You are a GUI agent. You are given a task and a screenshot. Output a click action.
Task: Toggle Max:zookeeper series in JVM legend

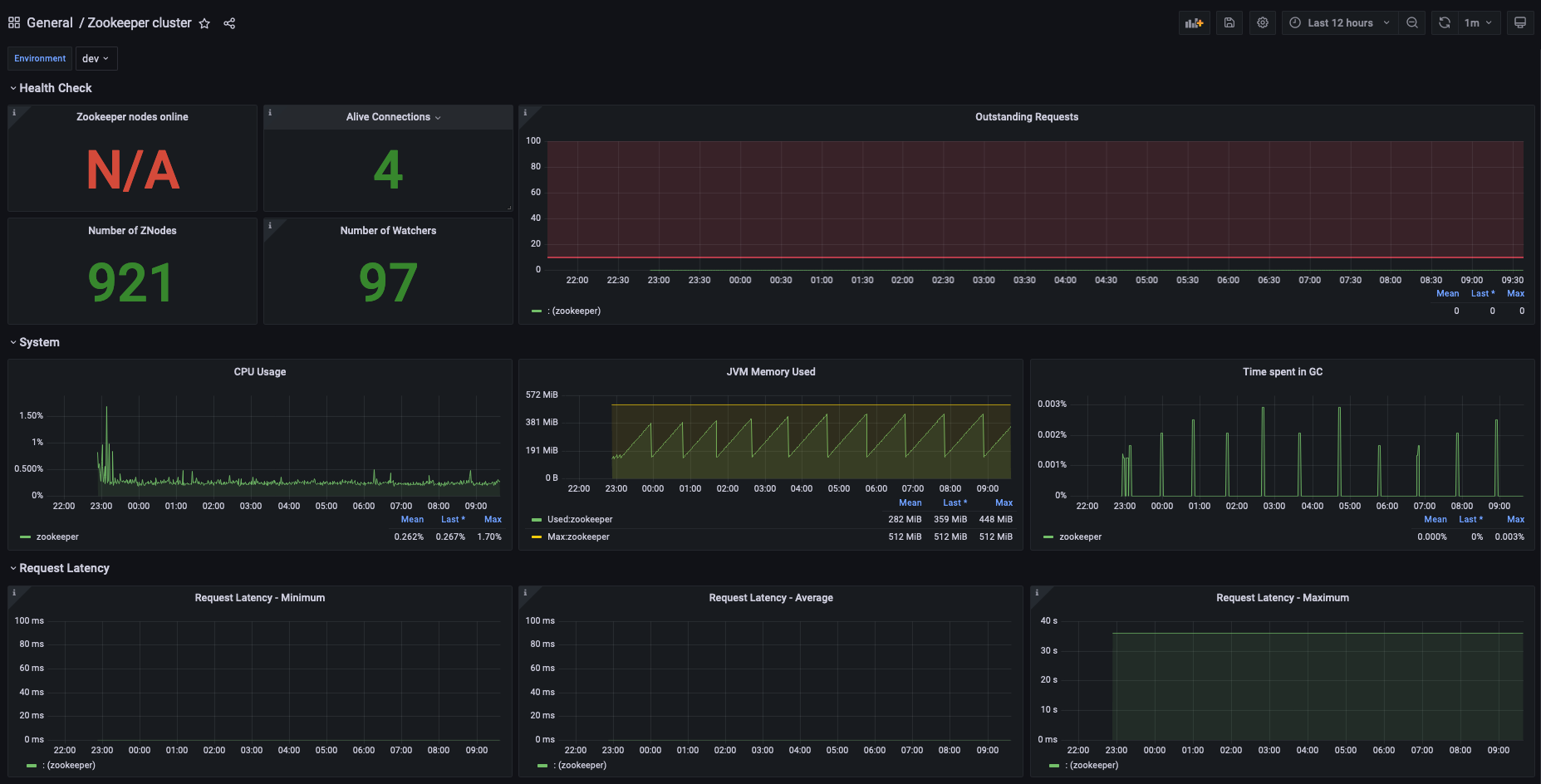578,537
